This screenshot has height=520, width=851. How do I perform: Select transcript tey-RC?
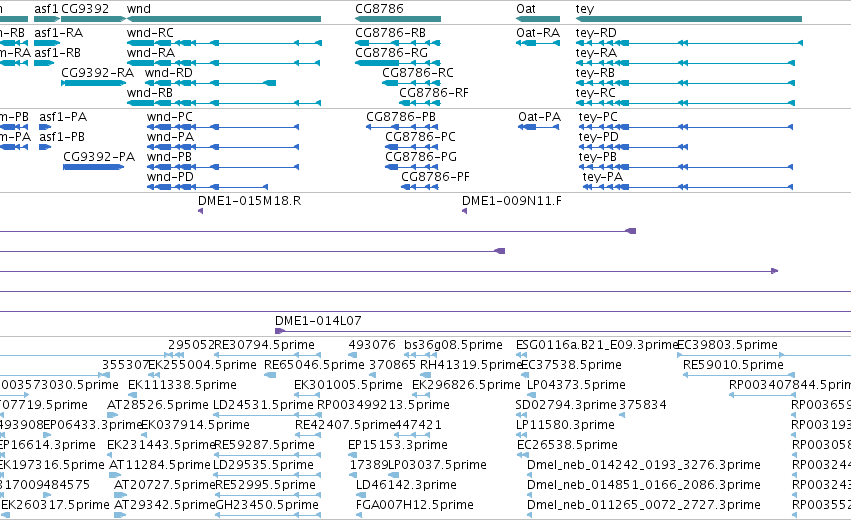[x=595, y=93]
